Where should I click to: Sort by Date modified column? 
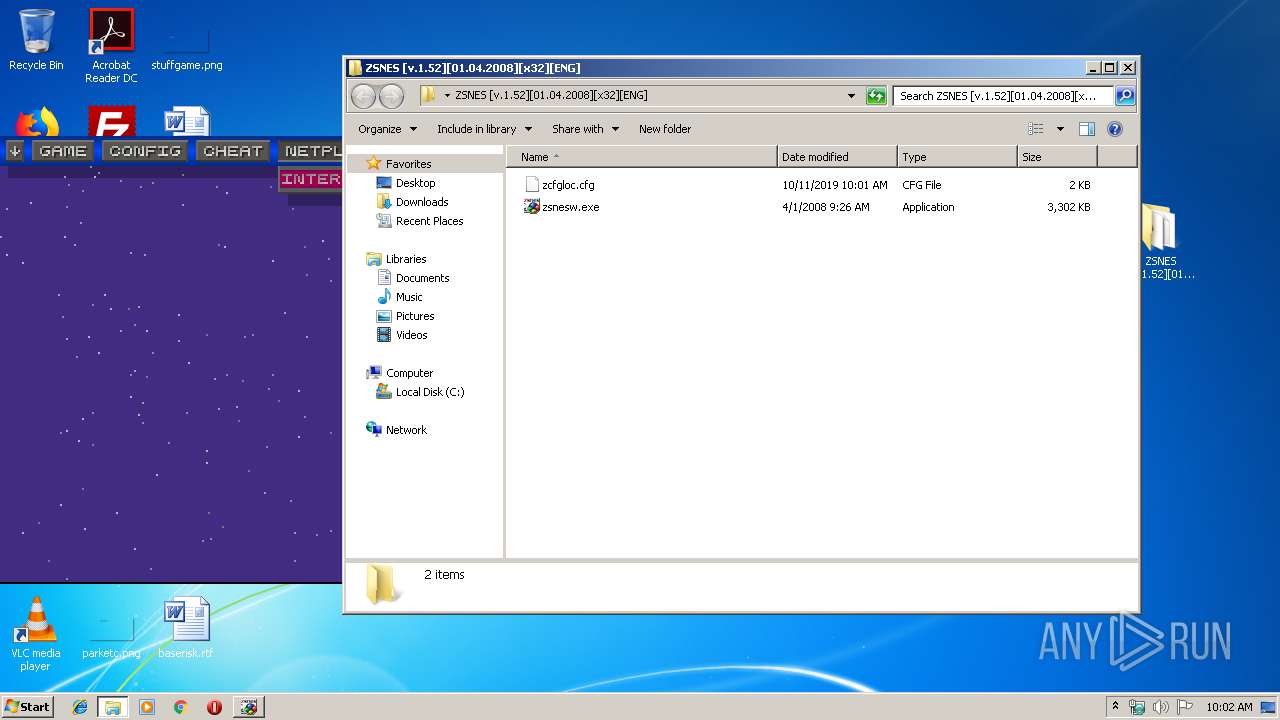pyautogui.click(x=837, y=157)
